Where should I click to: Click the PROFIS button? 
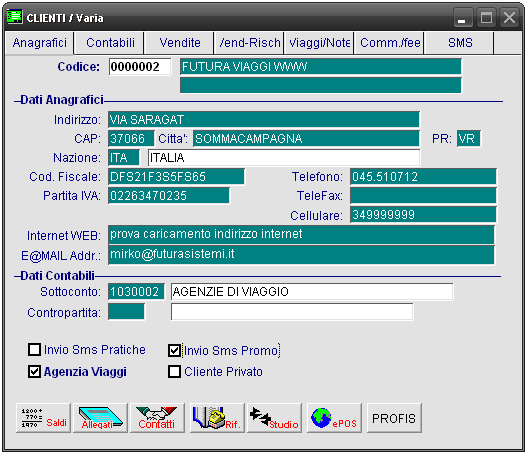tap(394, 418)
